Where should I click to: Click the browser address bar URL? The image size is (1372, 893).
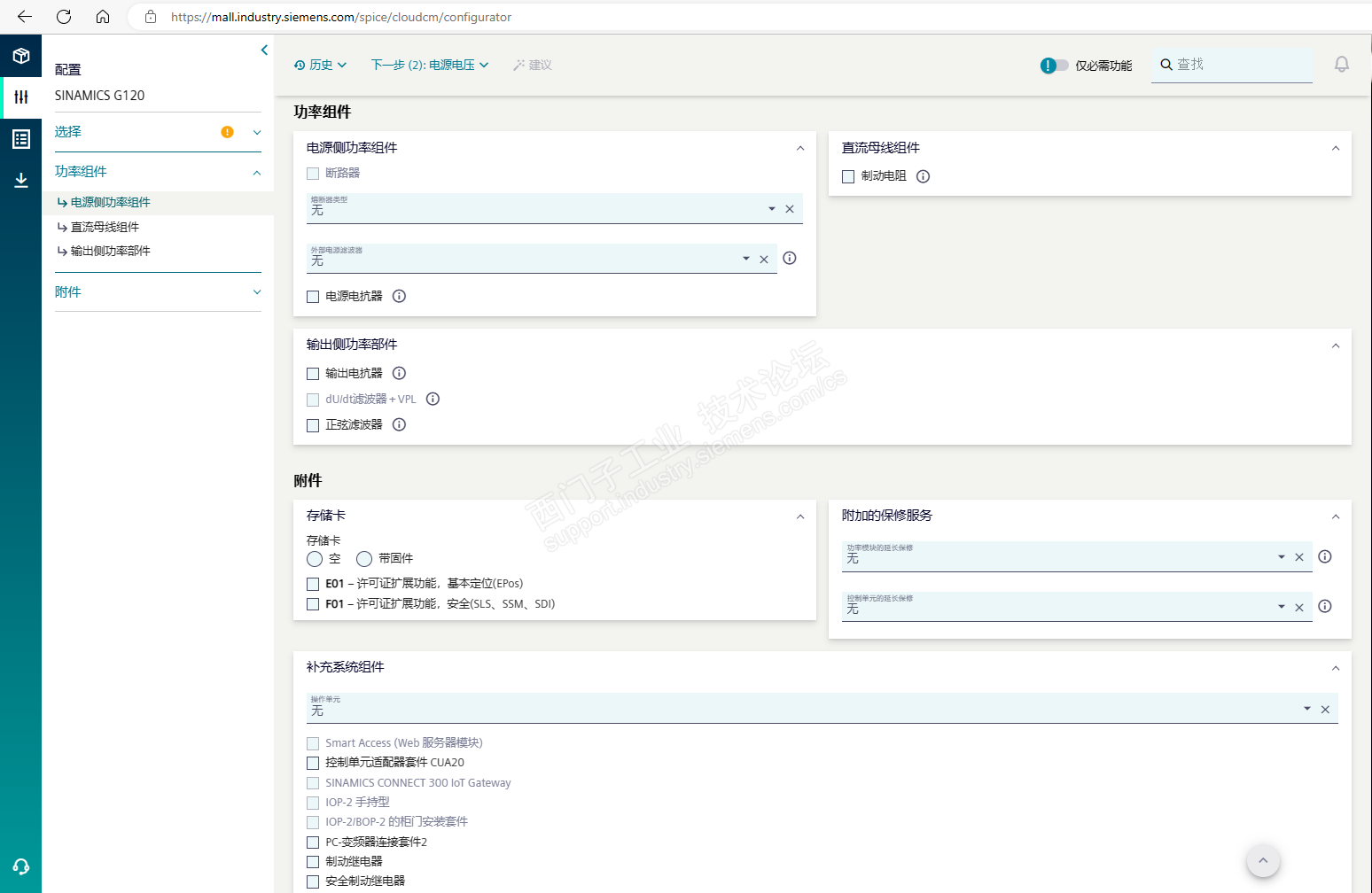tap(341, 17)
